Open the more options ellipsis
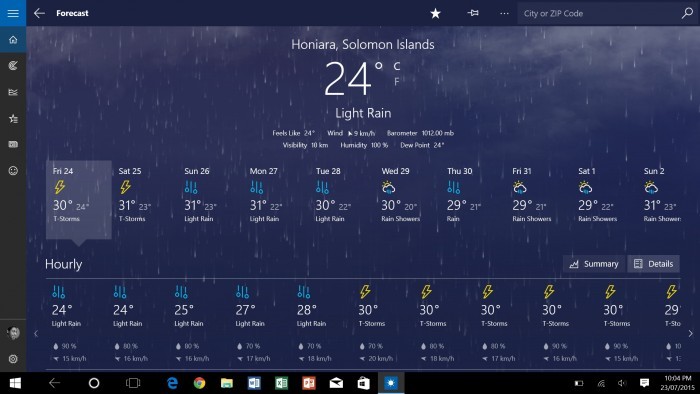Viewport: 700px width, 394px height. [504, 13]
